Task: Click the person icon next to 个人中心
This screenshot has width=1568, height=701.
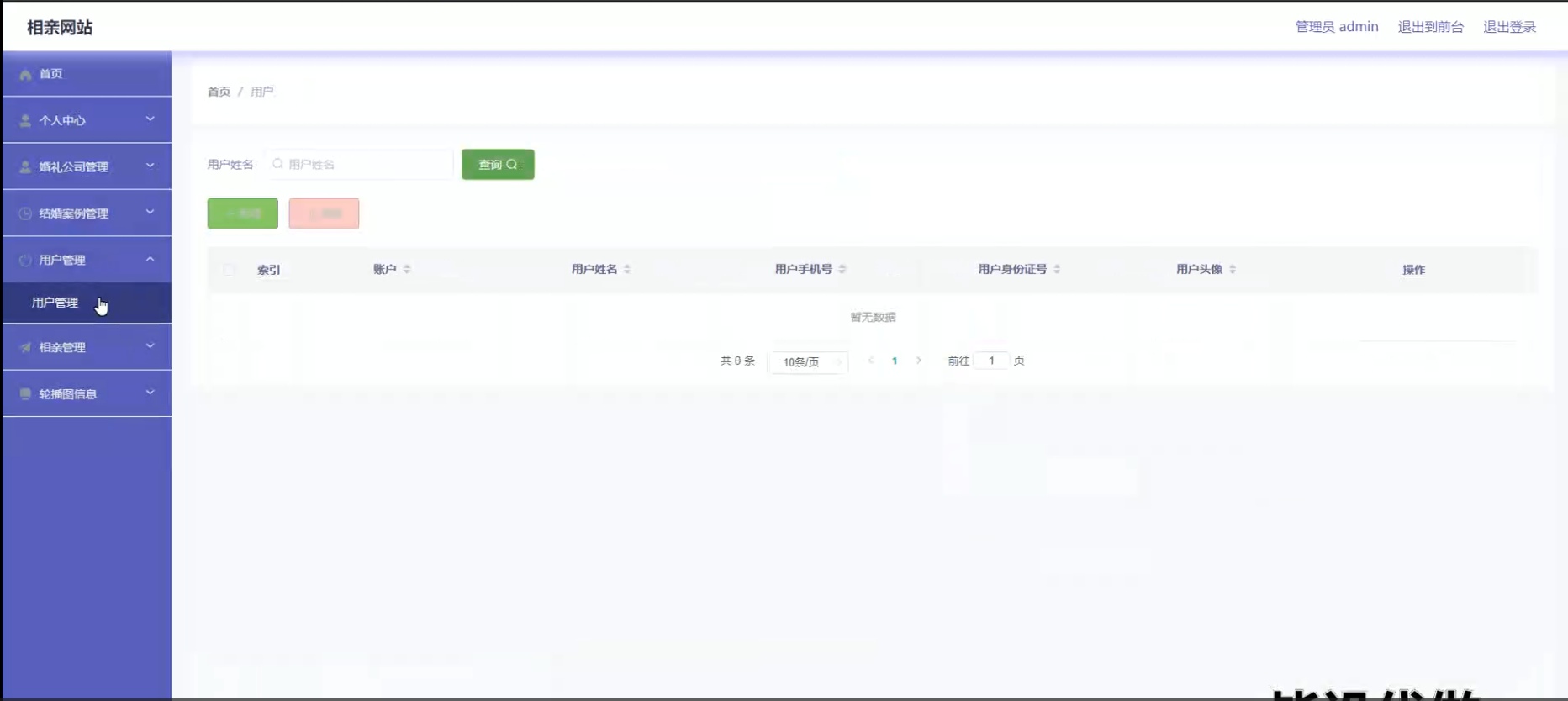Action: click(25, 120)
